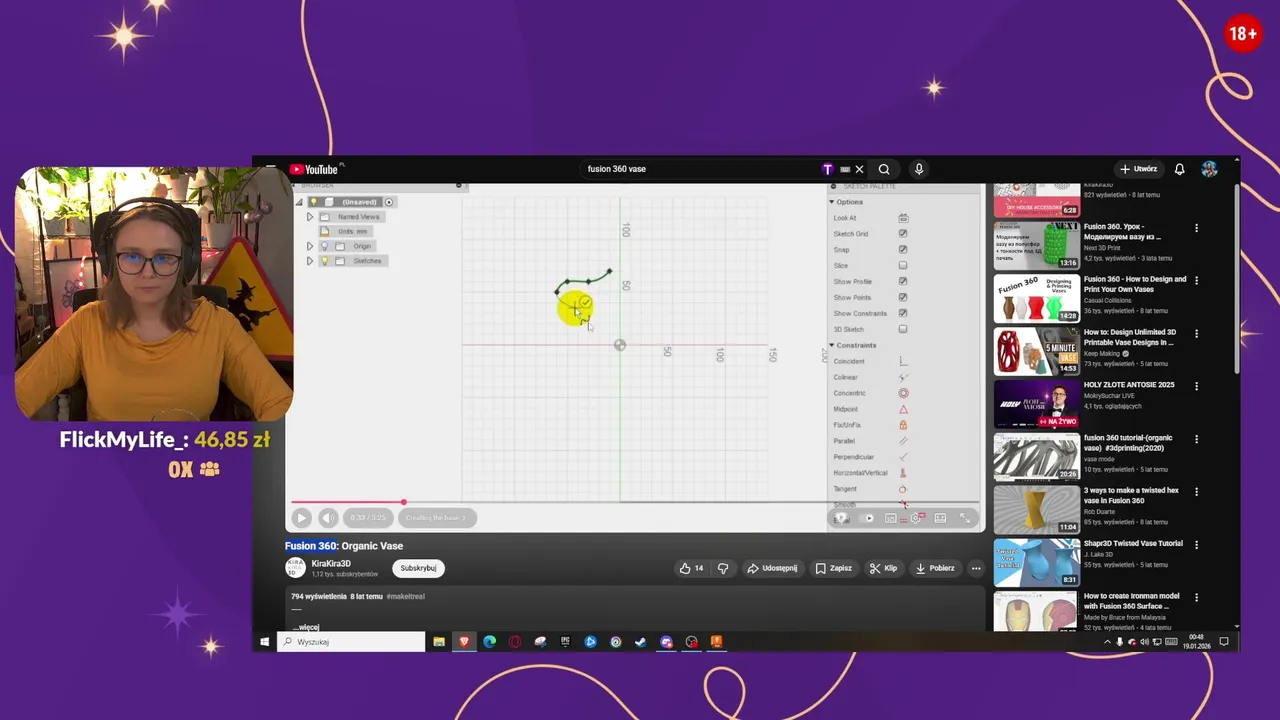Image resolution: width=1280 pixels, height=720 pixels.
Task: Open the KiraKira3D channel name
Action: point(331,564)
